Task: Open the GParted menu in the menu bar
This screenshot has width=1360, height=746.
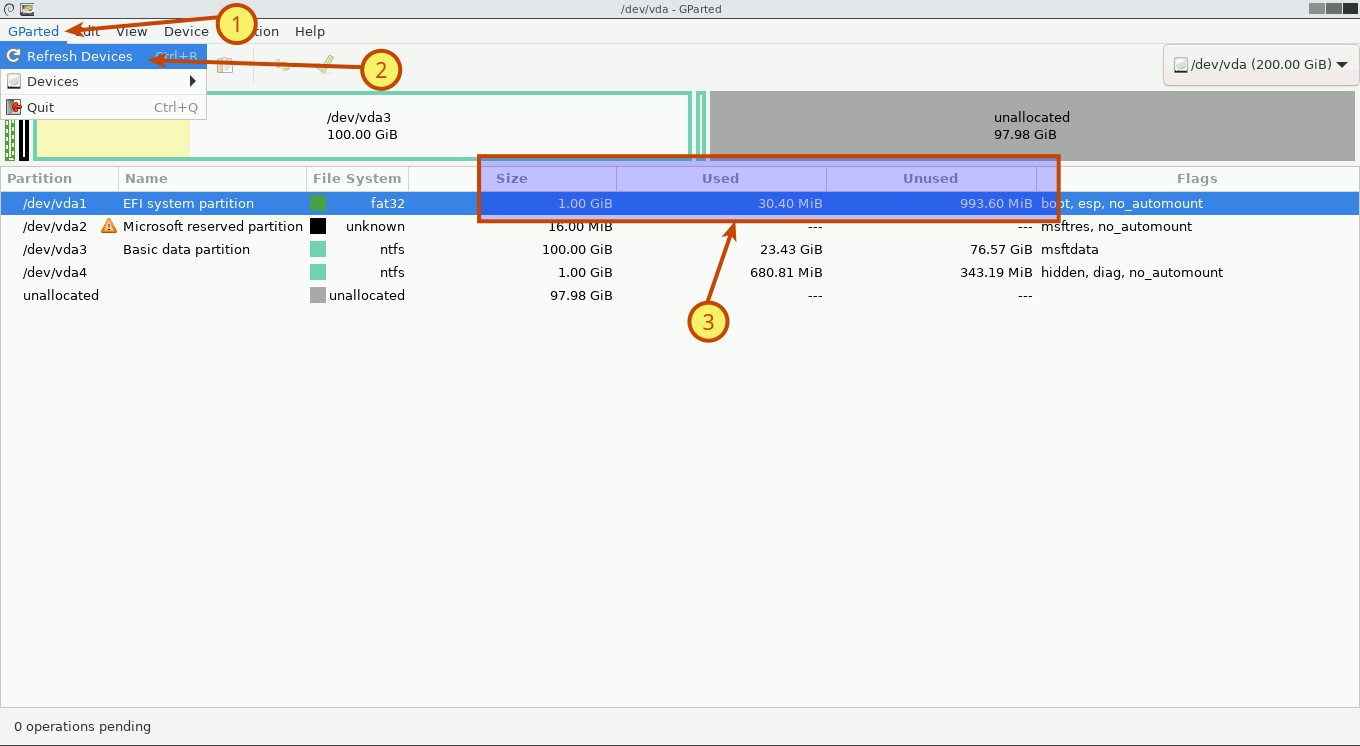Action: (x=33, y=31)
